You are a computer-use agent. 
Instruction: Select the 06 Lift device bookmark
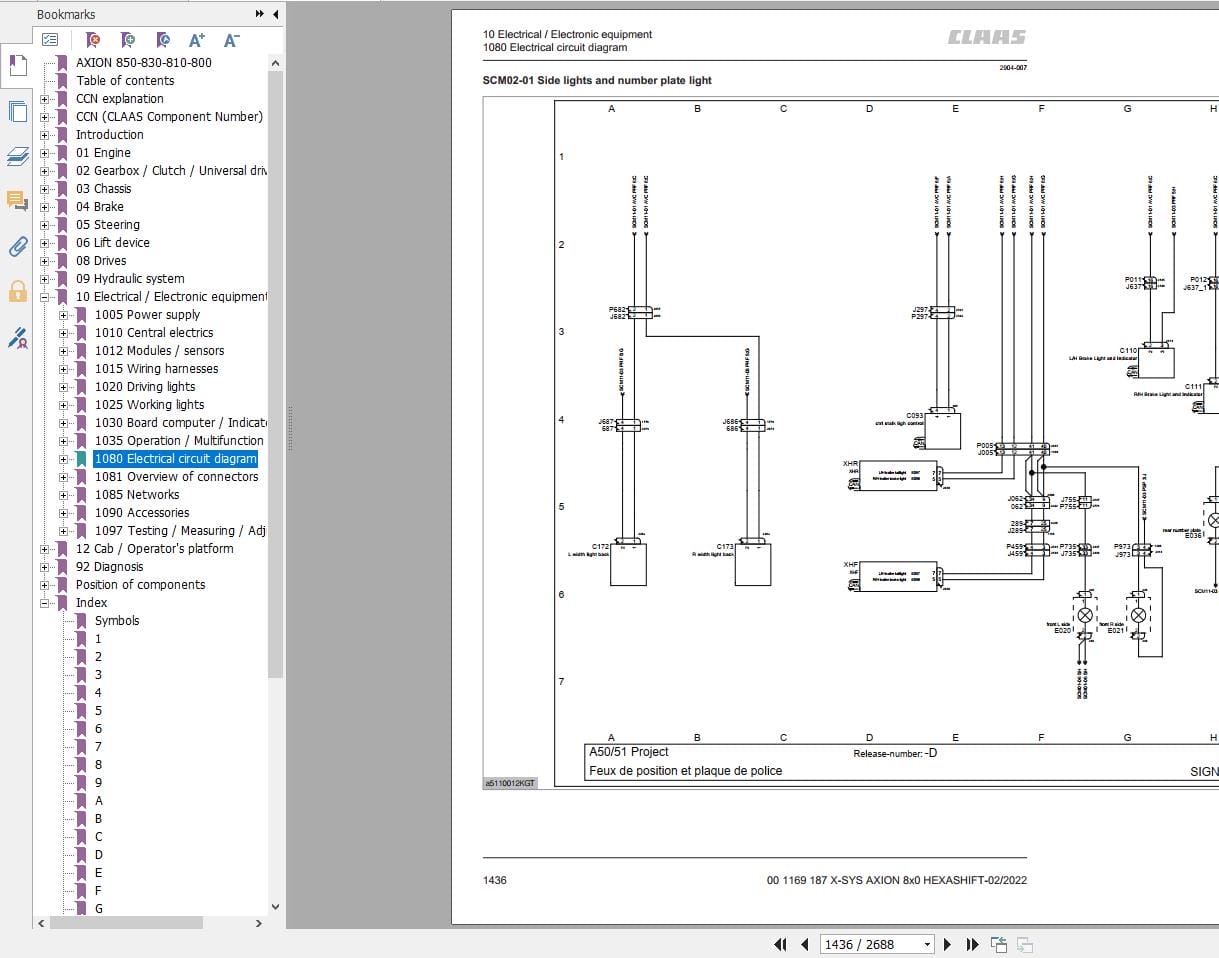pos(113,243)
